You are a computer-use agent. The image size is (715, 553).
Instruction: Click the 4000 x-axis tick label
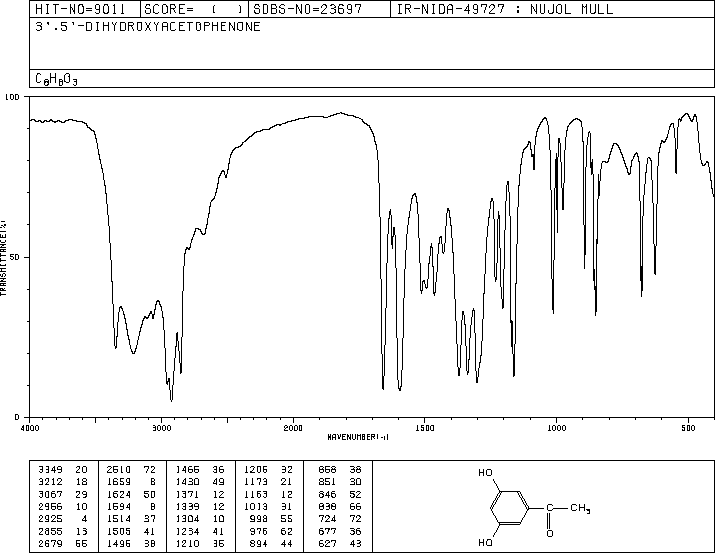(30, 428)
